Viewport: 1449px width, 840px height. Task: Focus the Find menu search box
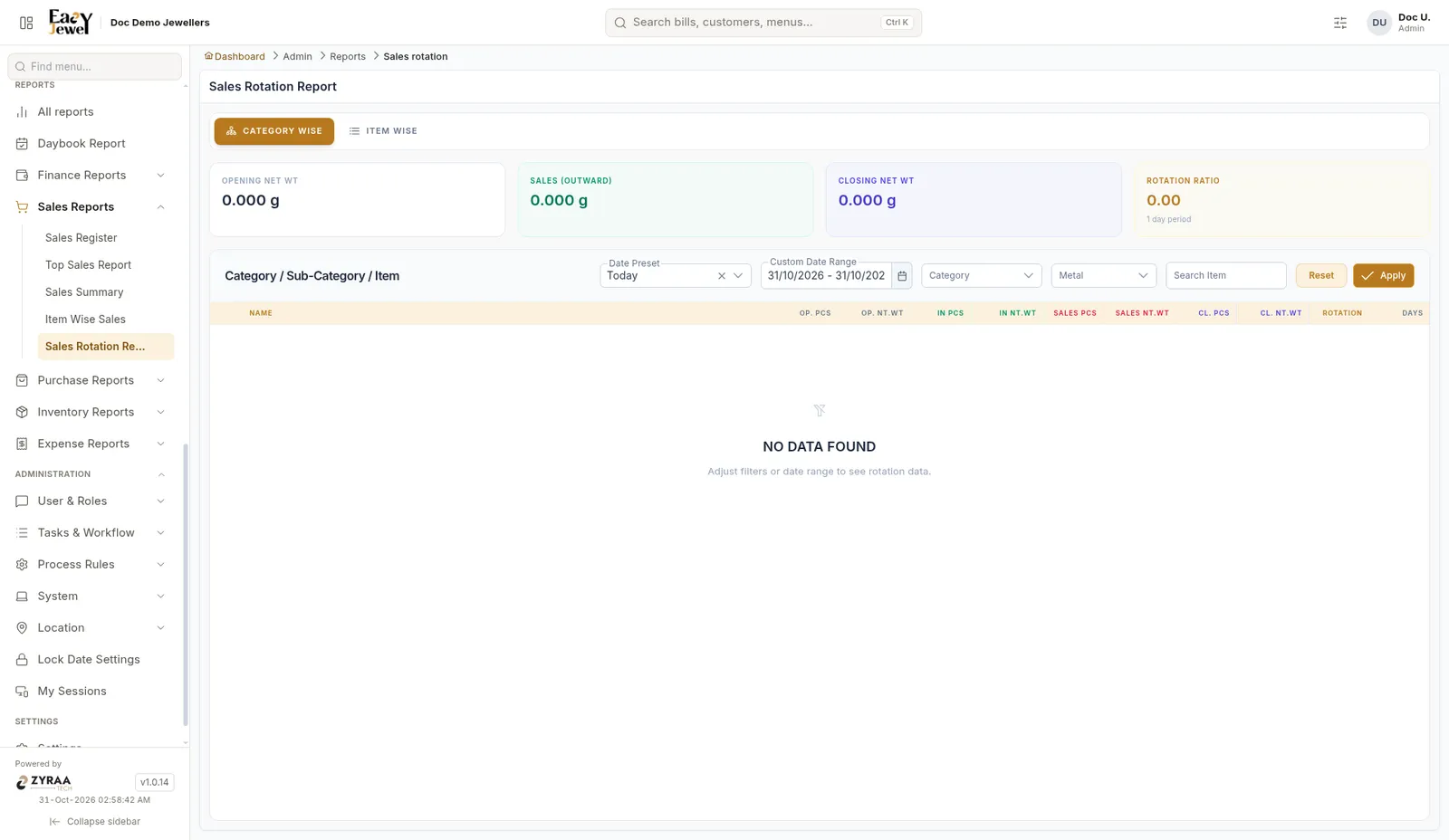tap(95, 66)
